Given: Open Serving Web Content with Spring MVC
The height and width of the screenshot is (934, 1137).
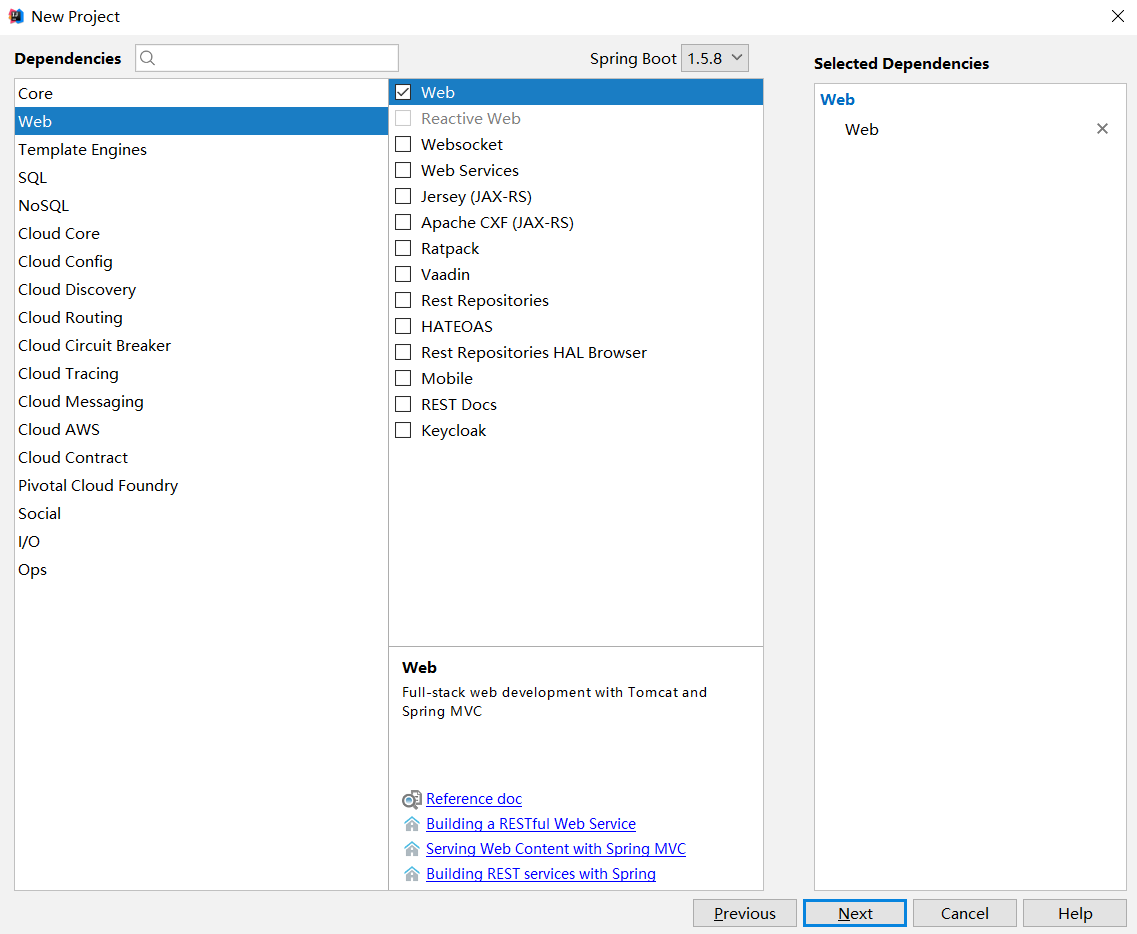Looking at the screenshot, I should pyautogui.click(x=555, y=849).
